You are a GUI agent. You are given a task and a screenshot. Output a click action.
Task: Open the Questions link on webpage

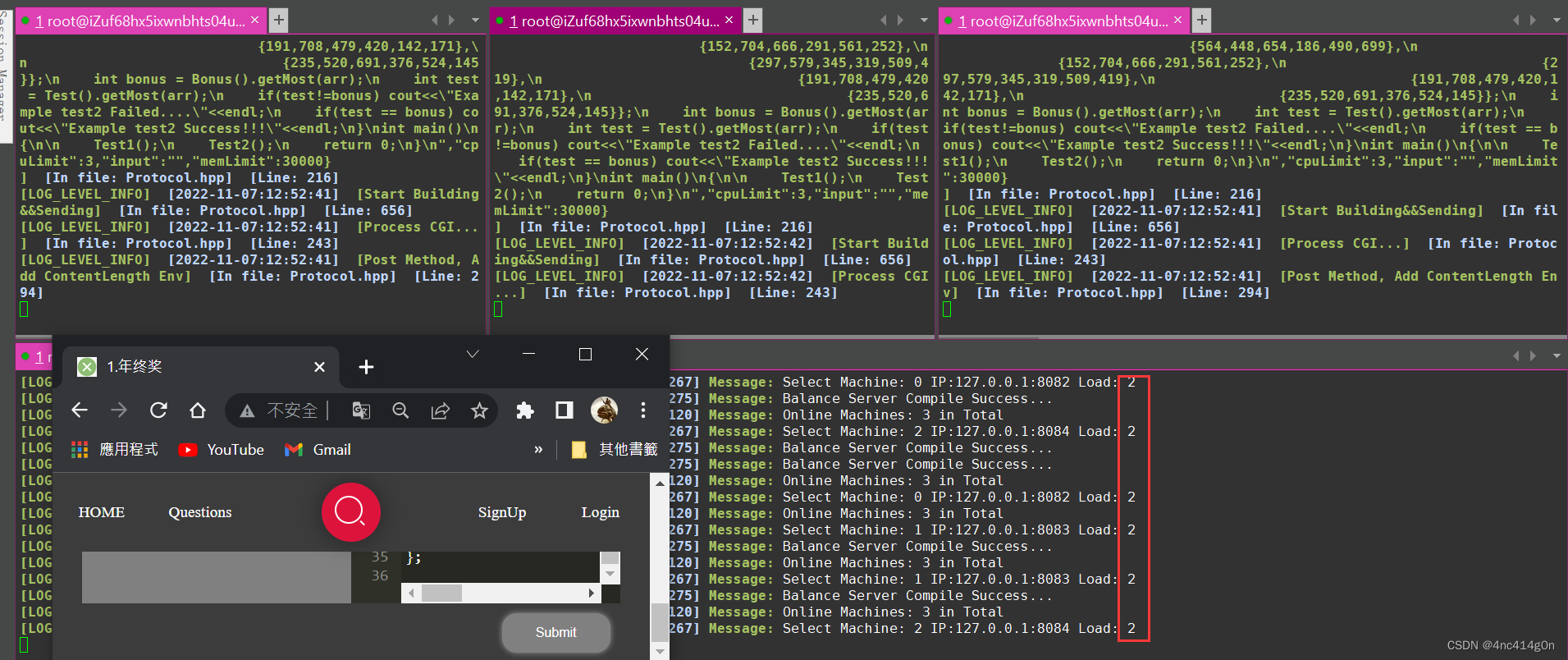pos(200,512)
